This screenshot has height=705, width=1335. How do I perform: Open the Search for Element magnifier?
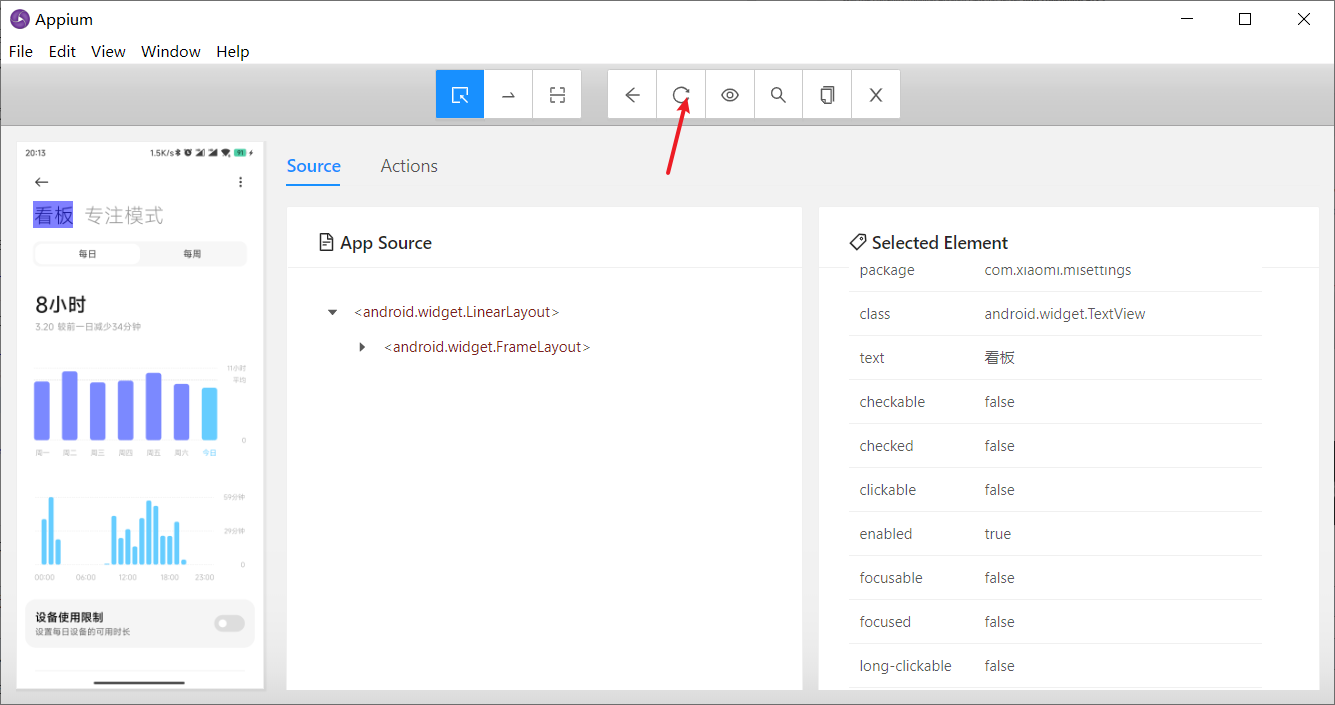[778, 94]
